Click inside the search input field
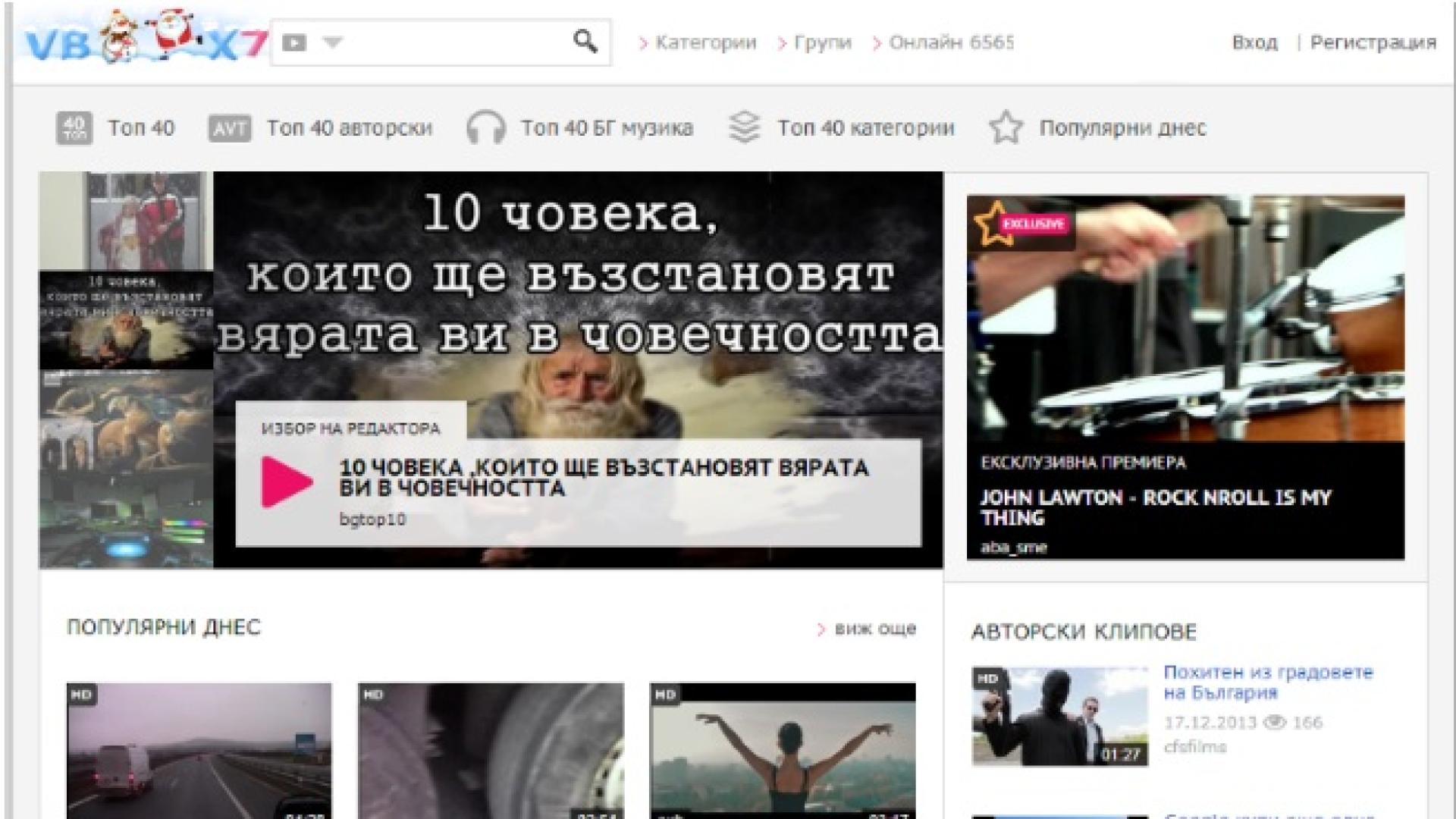The width and height of the screenshot is (1456, 819). click(x=447, y=42)
